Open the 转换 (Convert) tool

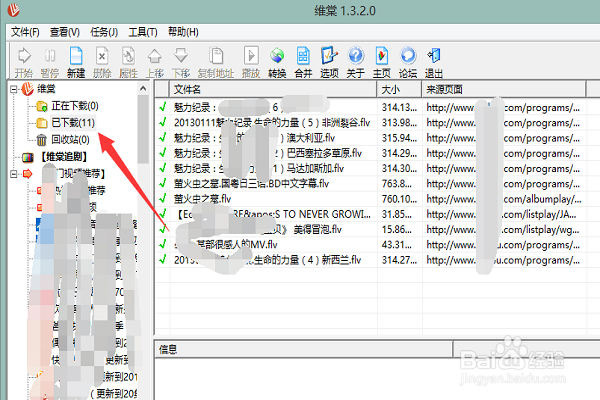(x=277, y=62)
